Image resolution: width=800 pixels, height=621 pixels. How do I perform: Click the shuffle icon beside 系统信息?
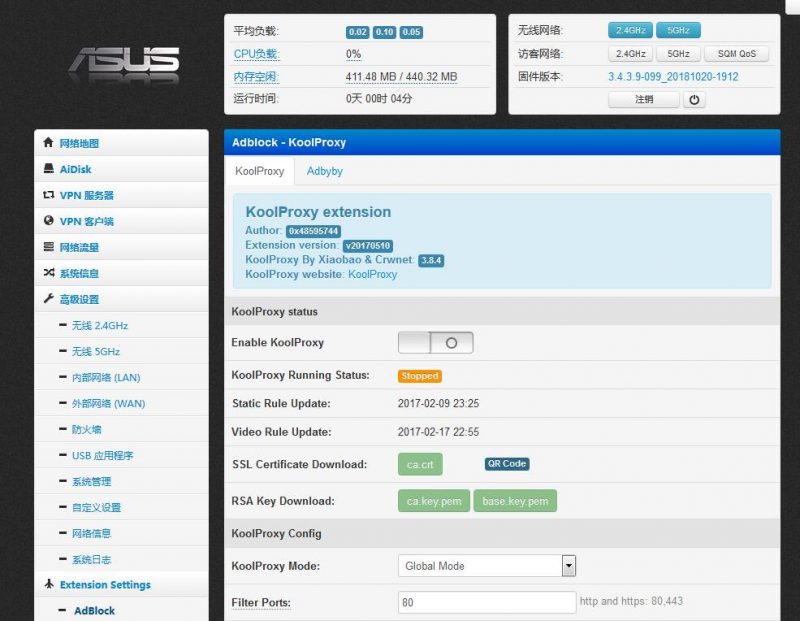48,273
